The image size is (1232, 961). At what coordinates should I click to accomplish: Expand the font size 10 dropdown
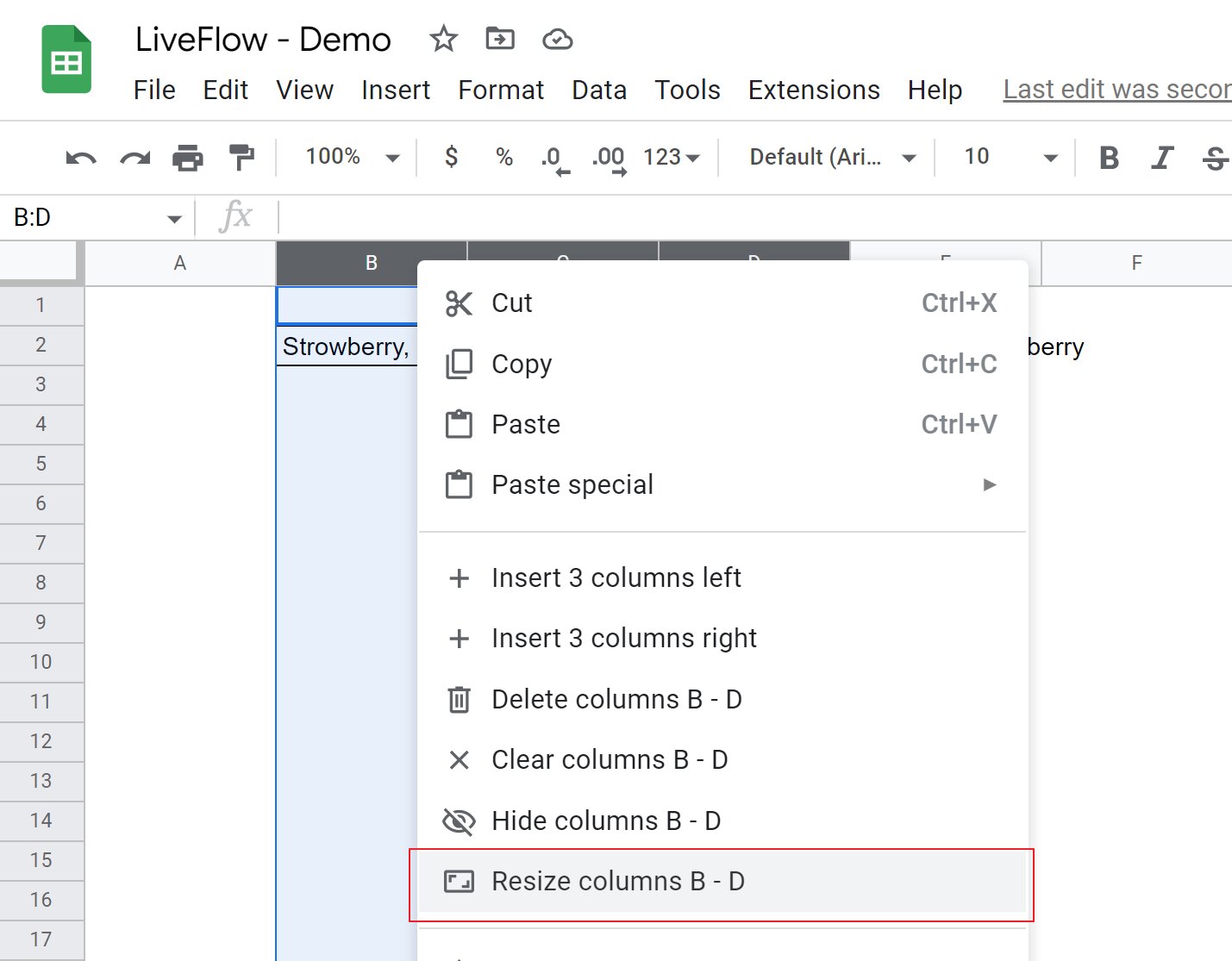pyautogui.click(x=1010, y=157)
